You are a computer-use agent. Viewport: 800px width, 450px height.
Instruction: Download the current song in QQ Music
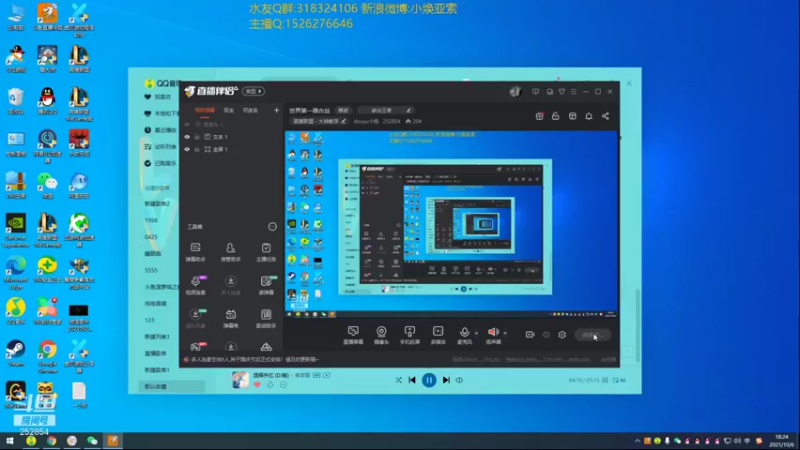(x=270, y=385)
